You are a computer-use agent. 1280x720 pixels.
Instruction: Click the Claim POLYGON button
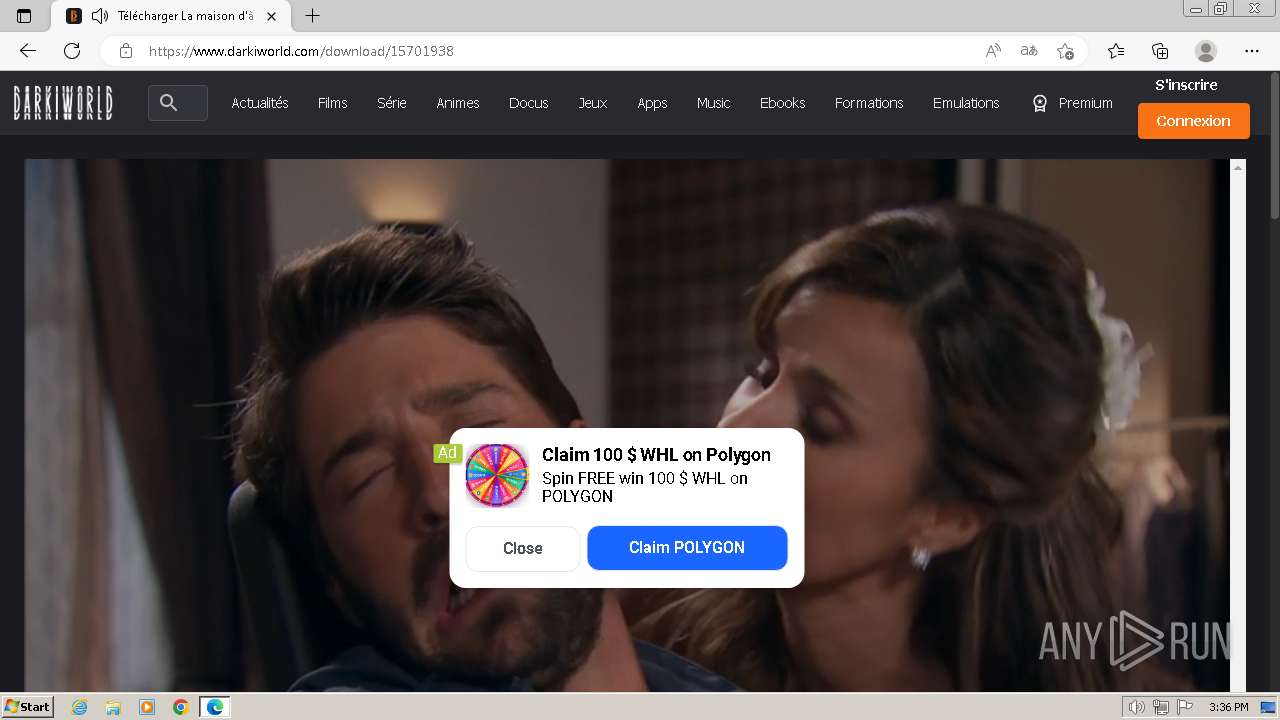[687, 548]
